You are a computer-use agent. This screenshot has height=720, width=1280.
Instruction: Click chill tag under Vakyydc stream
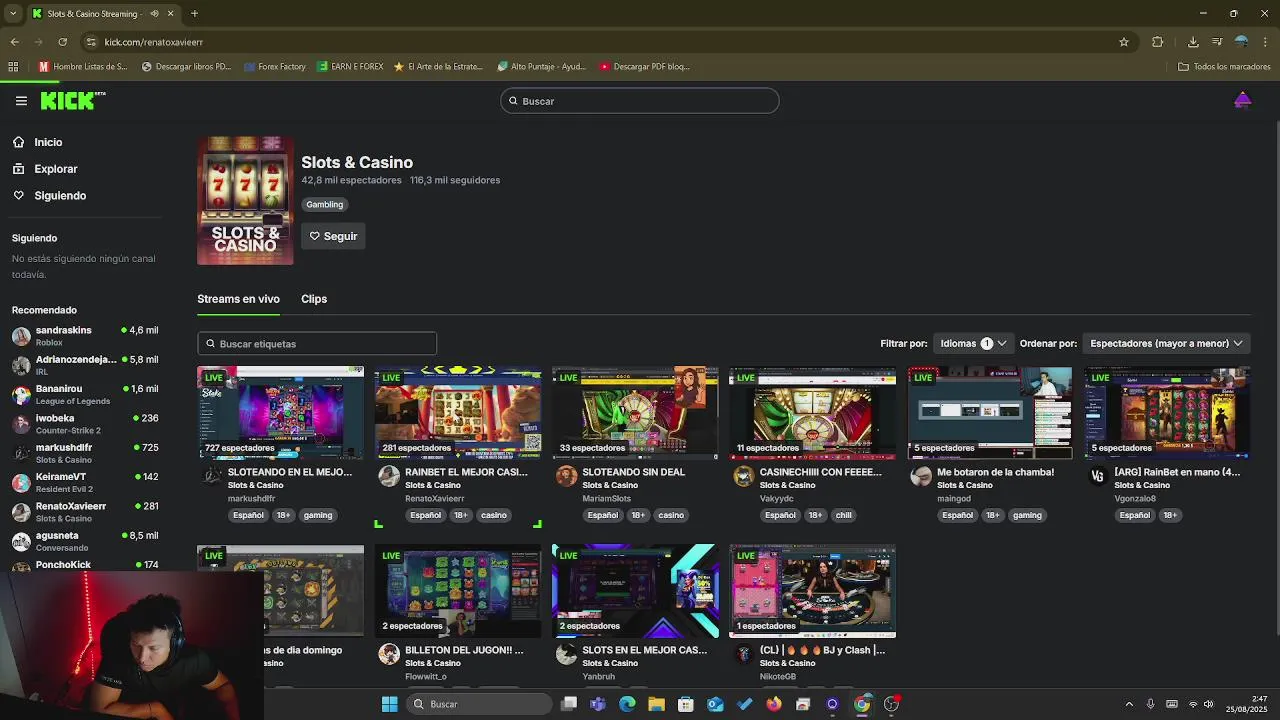click(x=844, y=515)
